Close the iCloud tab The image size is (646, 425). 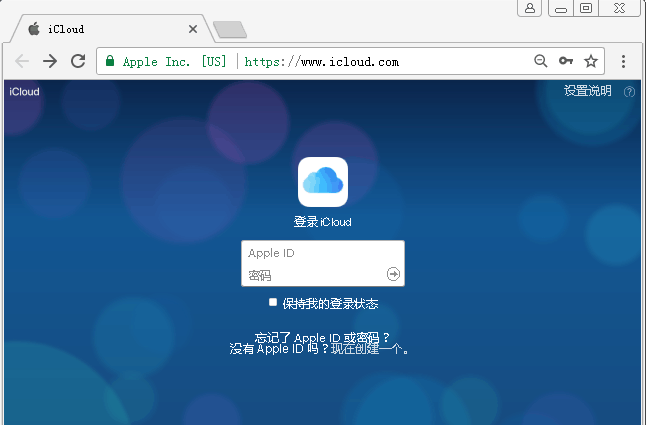[193, 29]
